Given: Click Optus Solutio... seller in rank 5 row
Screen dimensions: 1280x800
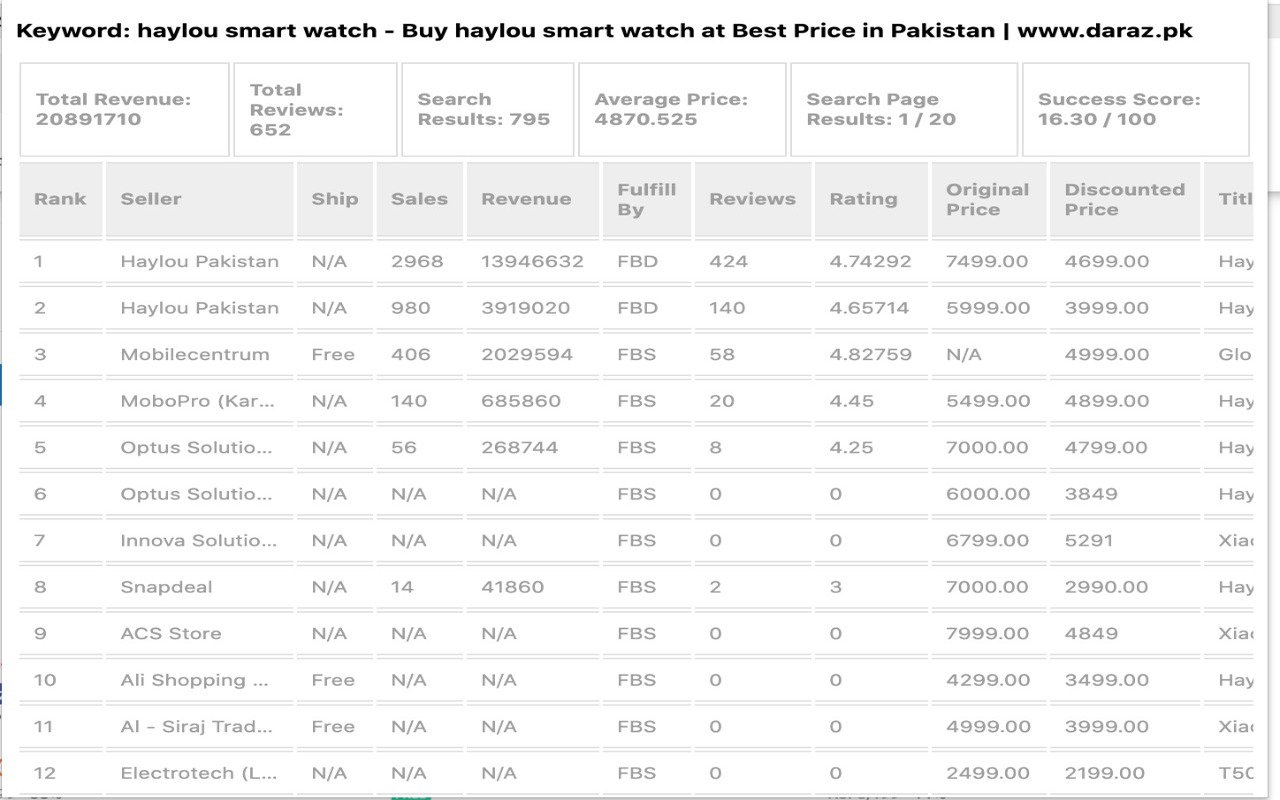Looking at the screenshot, I should click(196, 448).
